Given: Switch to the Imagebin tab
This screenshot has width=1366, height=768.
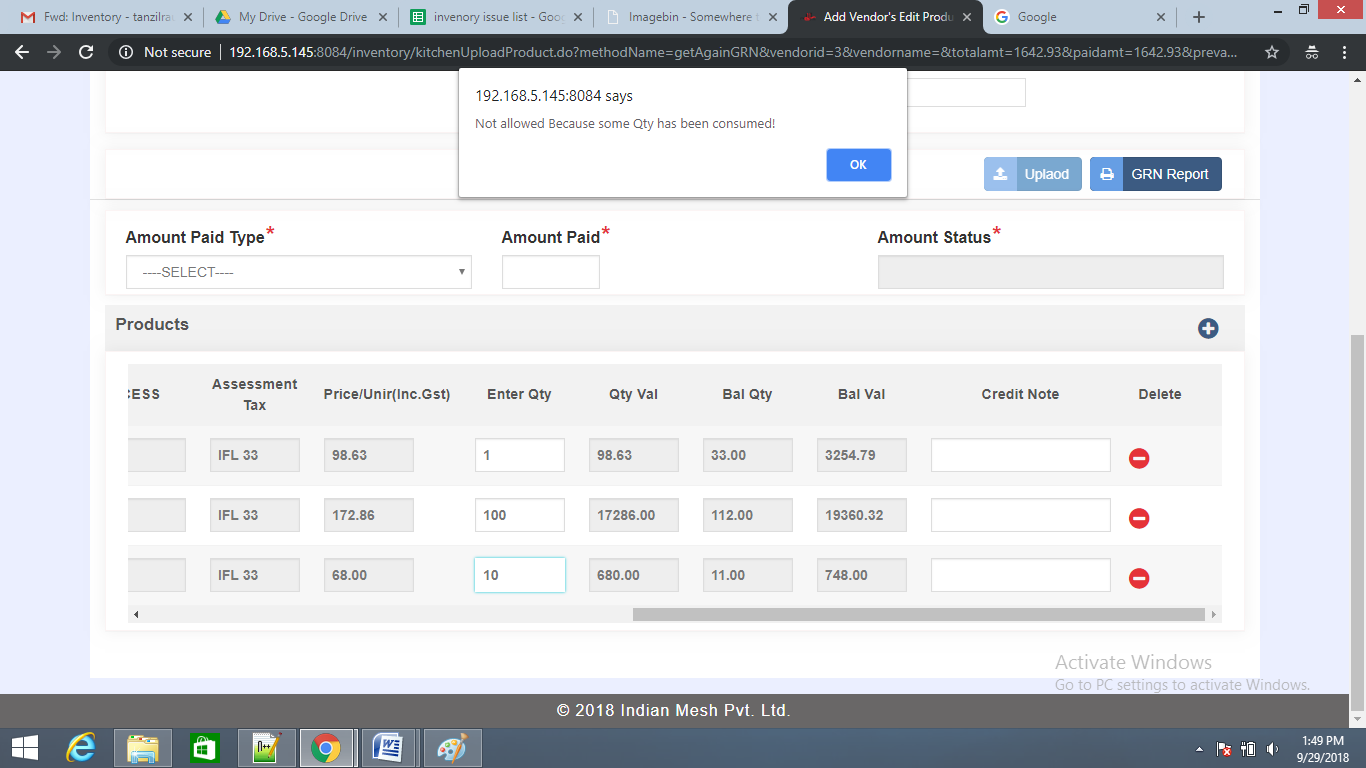Looking at the screenshot, I should tap(692, 17).
